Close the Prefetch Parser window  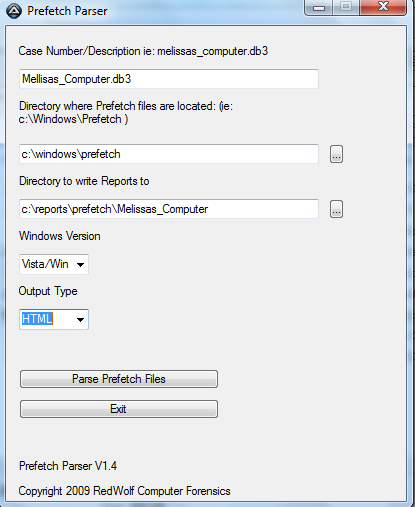click(x=383, y=7)
